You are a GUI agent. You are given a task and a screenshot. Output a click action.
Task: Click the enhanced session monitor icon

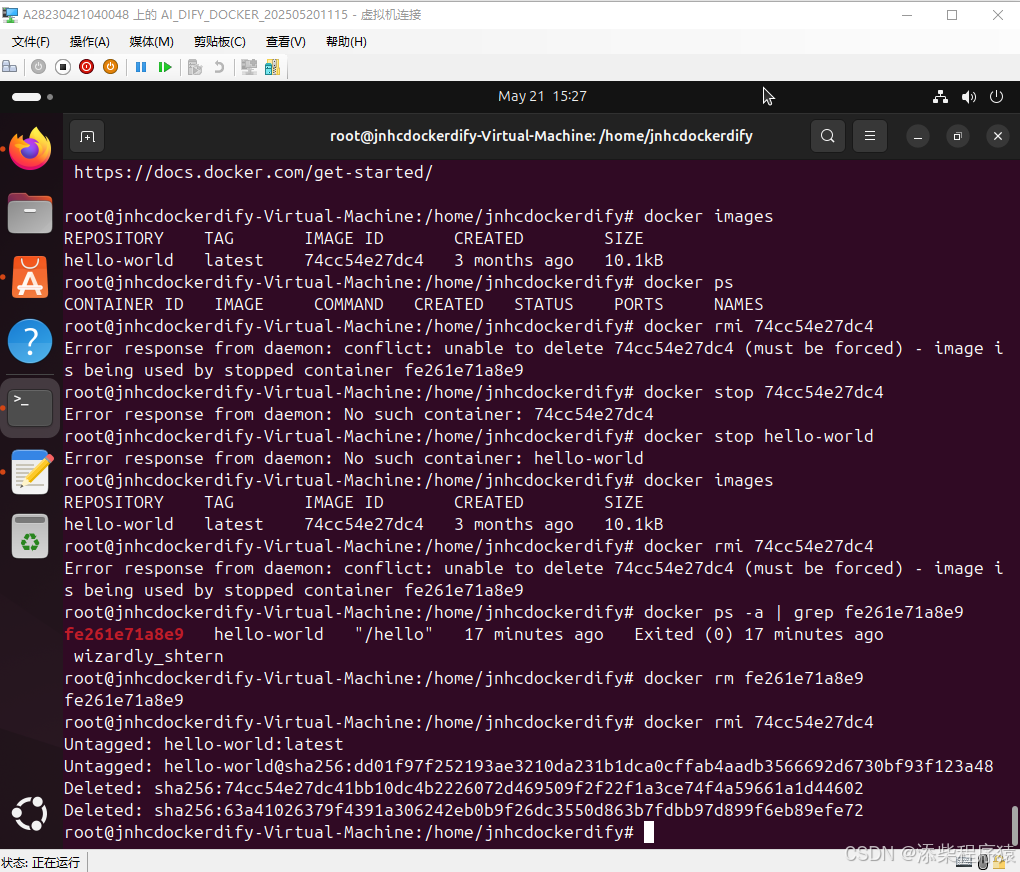[248, 67]
